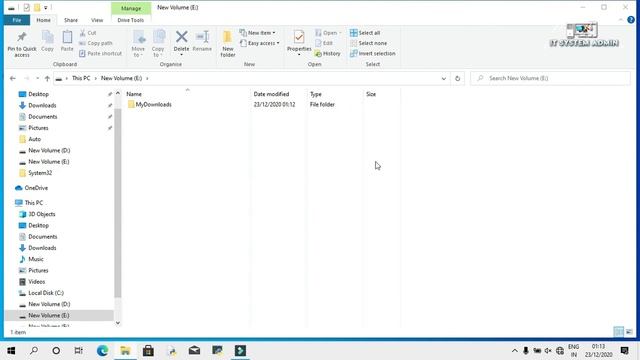Expand the address bar history dropdown
The width and height of the screenshot is (640, 360).
pyautogui.click(x=444, y=78)
